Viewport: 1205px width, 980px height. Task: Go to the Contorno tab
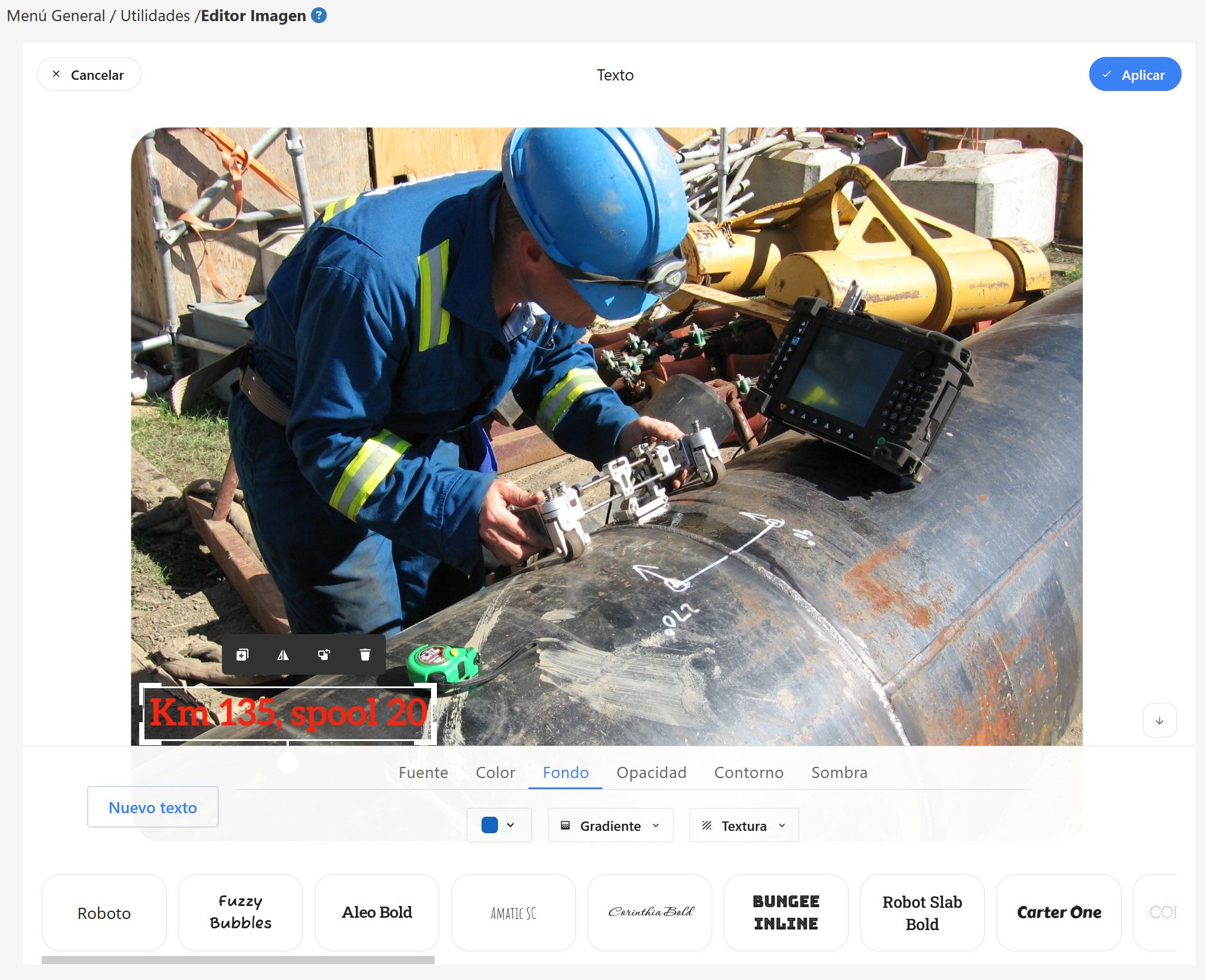click(749, 772)
